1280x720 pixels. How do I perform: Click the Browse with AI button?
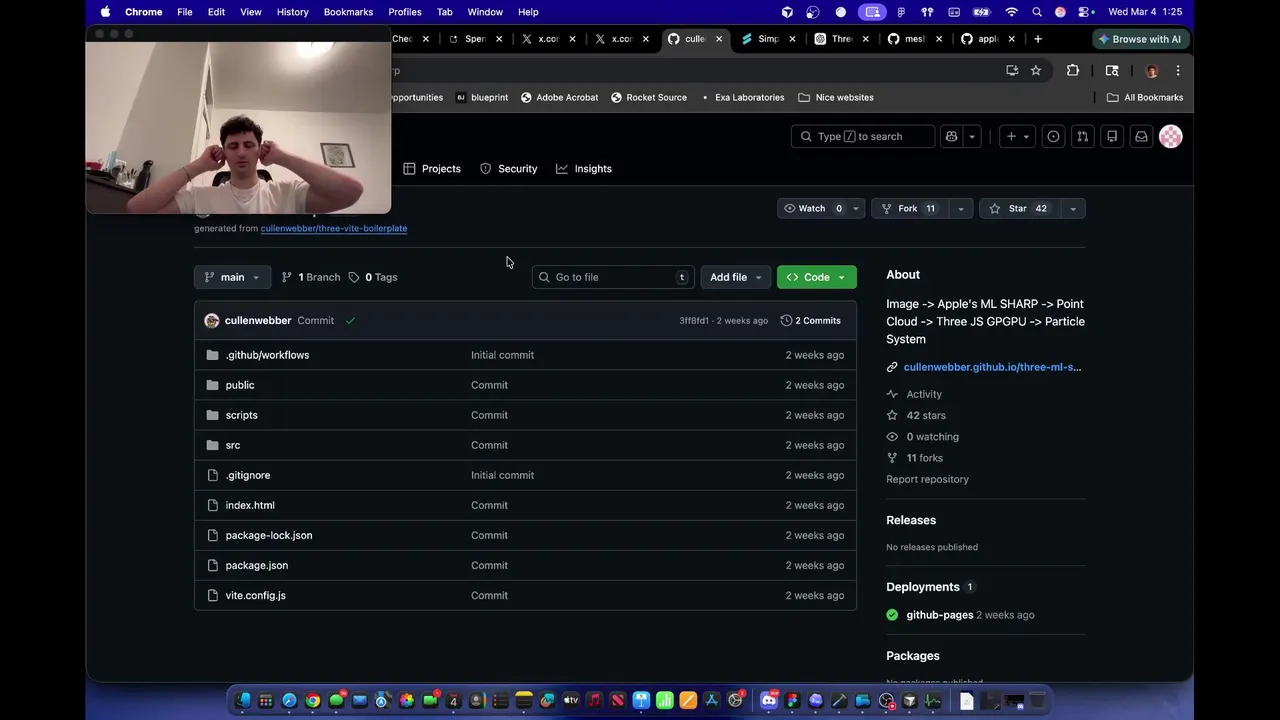coord(1139,39)
